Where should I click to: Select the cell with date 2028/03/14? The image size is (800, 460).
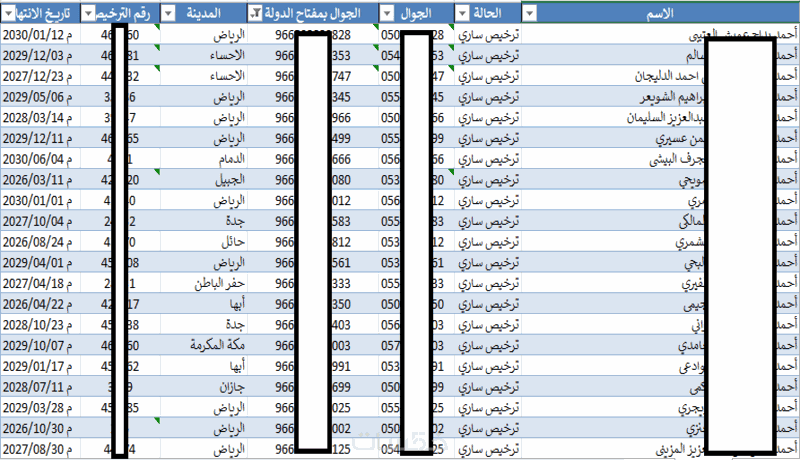(40, 118)
